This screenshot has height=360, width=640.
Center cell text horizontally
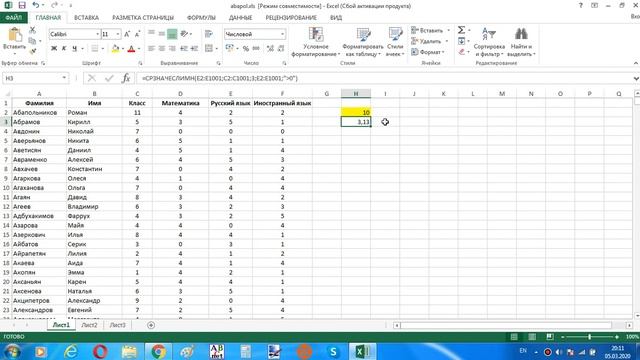pos(162,49)
